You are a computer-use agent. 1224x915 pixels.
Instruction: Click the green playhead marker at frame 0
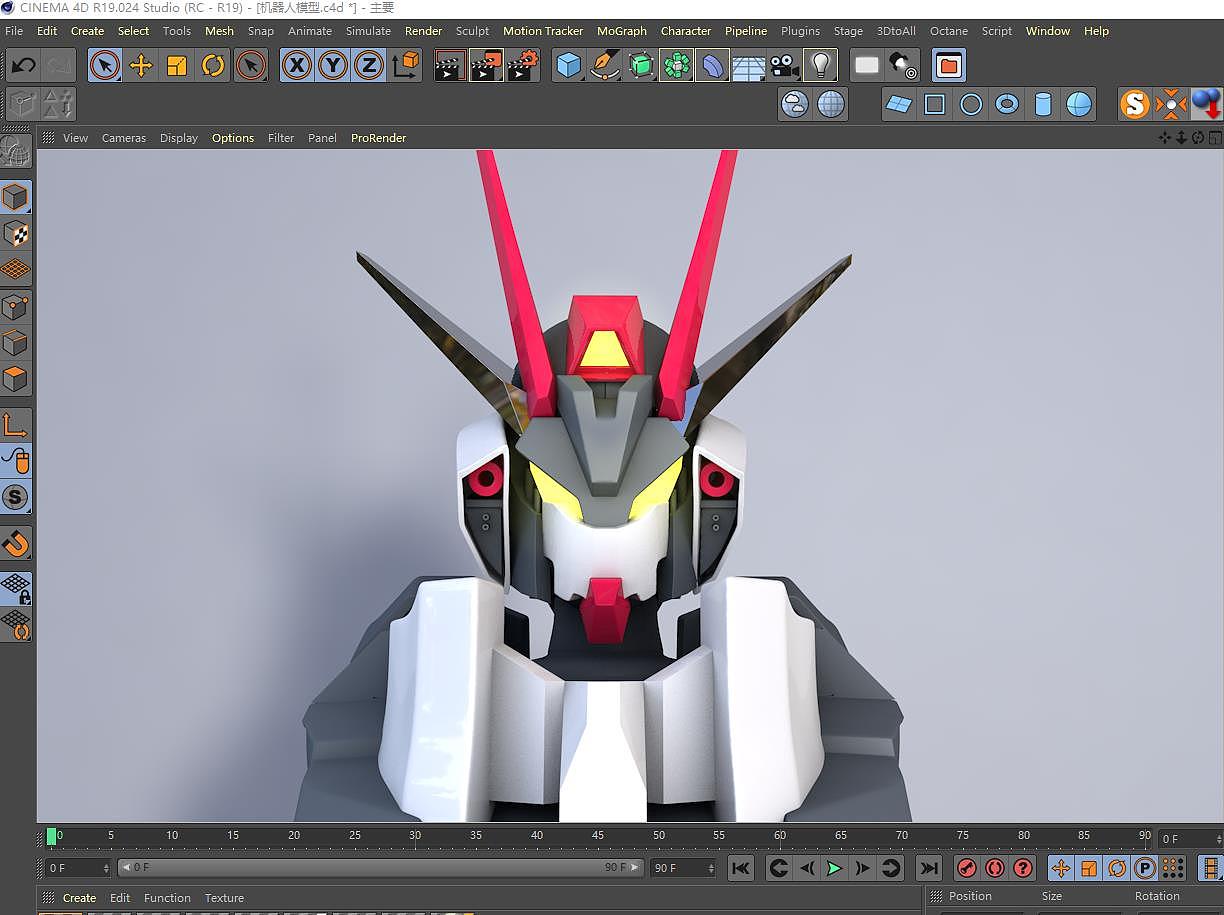(x=52, y=837)
